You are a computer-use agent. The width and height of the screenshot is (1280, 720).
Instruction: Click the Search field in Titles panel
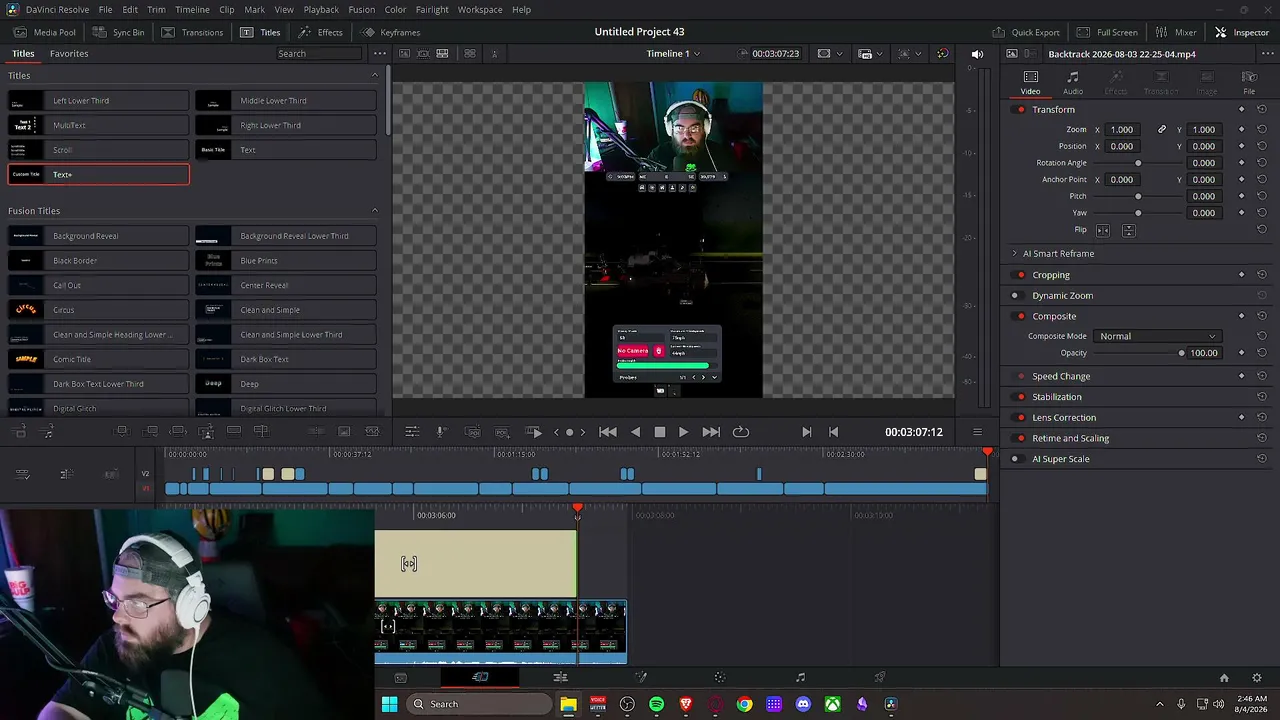pos(320,53)
